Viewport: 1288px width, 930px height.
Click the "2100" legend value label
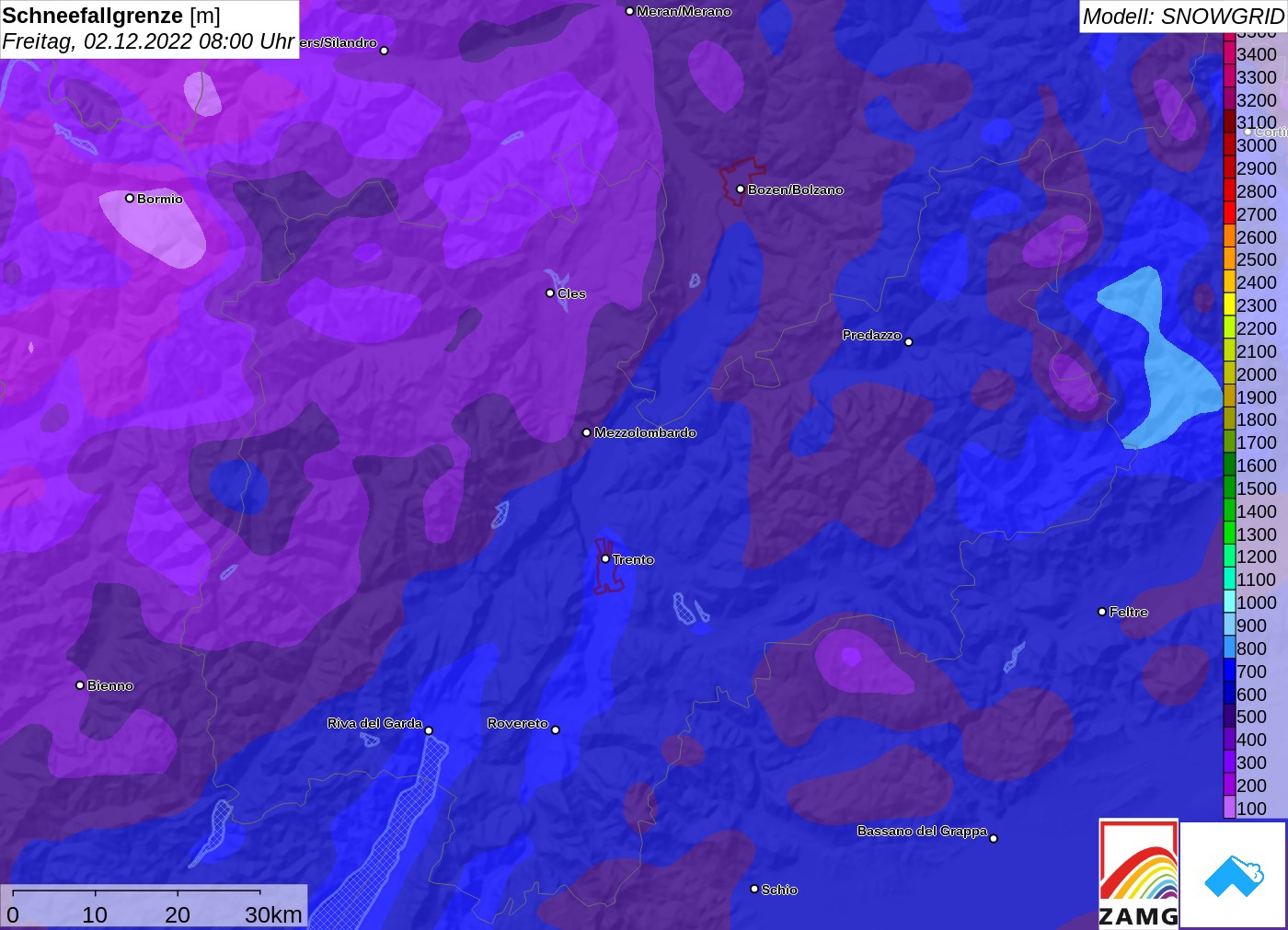(1257, 351)
